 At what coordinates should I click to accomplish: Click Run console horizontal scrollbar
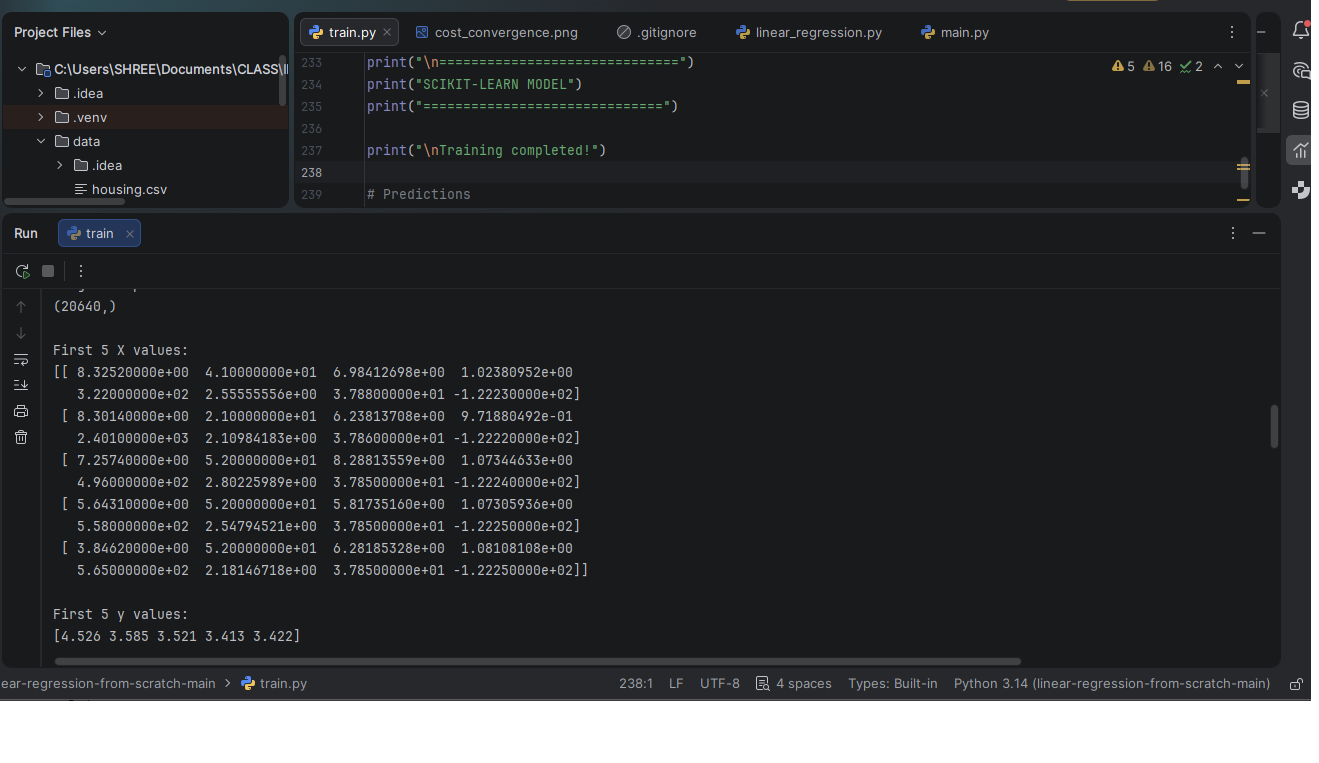pos(538,661)
